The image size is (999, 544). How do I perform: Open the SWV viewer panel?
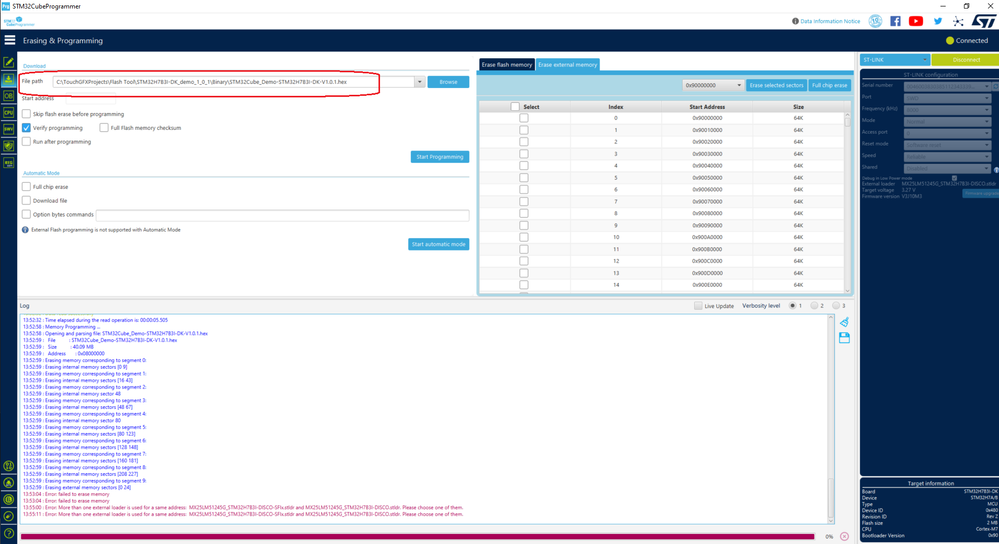8,129
